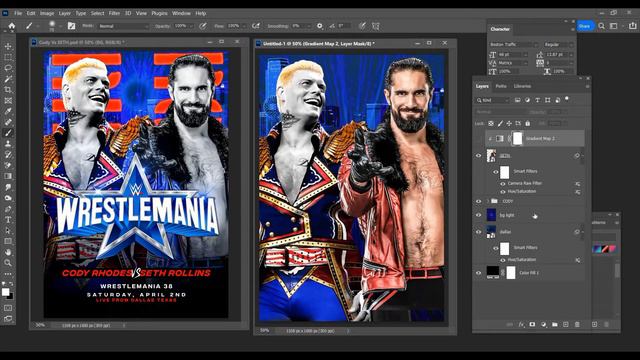Toggle visibility of CODY group
640x360 pixels.
point(478,201)
